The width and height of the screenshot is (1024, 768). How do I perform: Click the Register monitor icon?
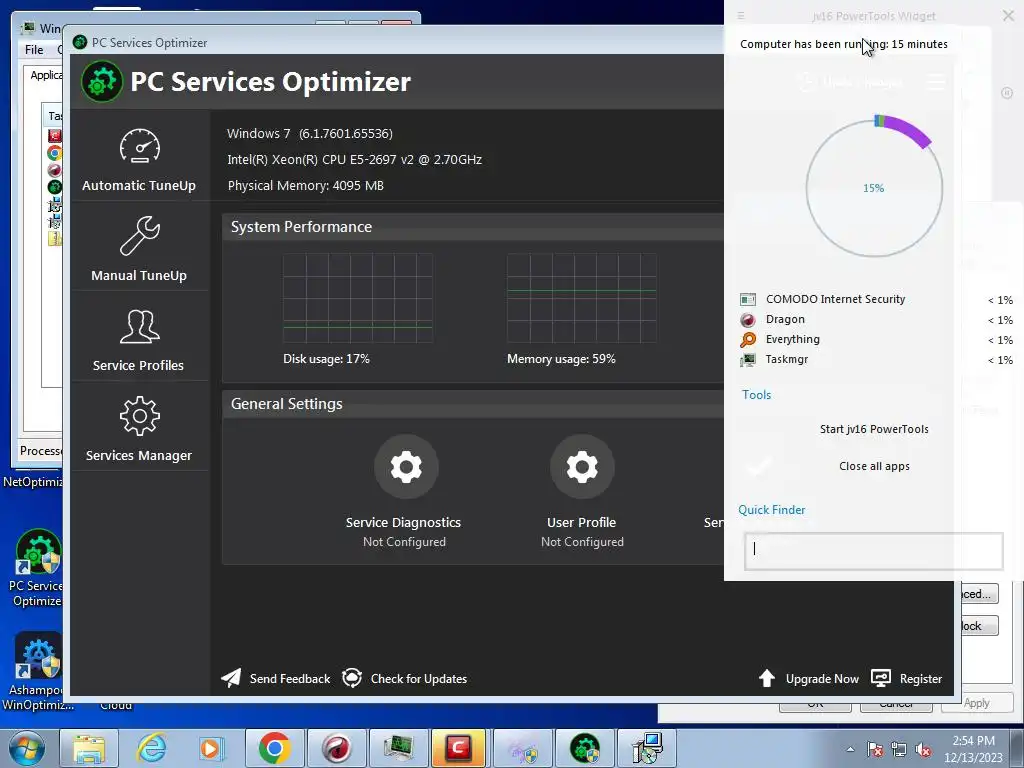click(881, 678)
